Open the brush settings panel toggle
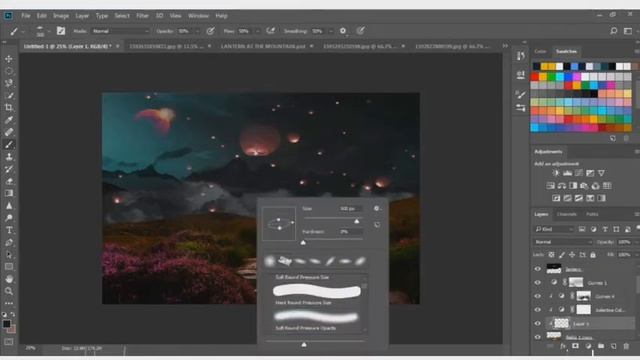Screen dimensions: 640x360 pos(60,31)
